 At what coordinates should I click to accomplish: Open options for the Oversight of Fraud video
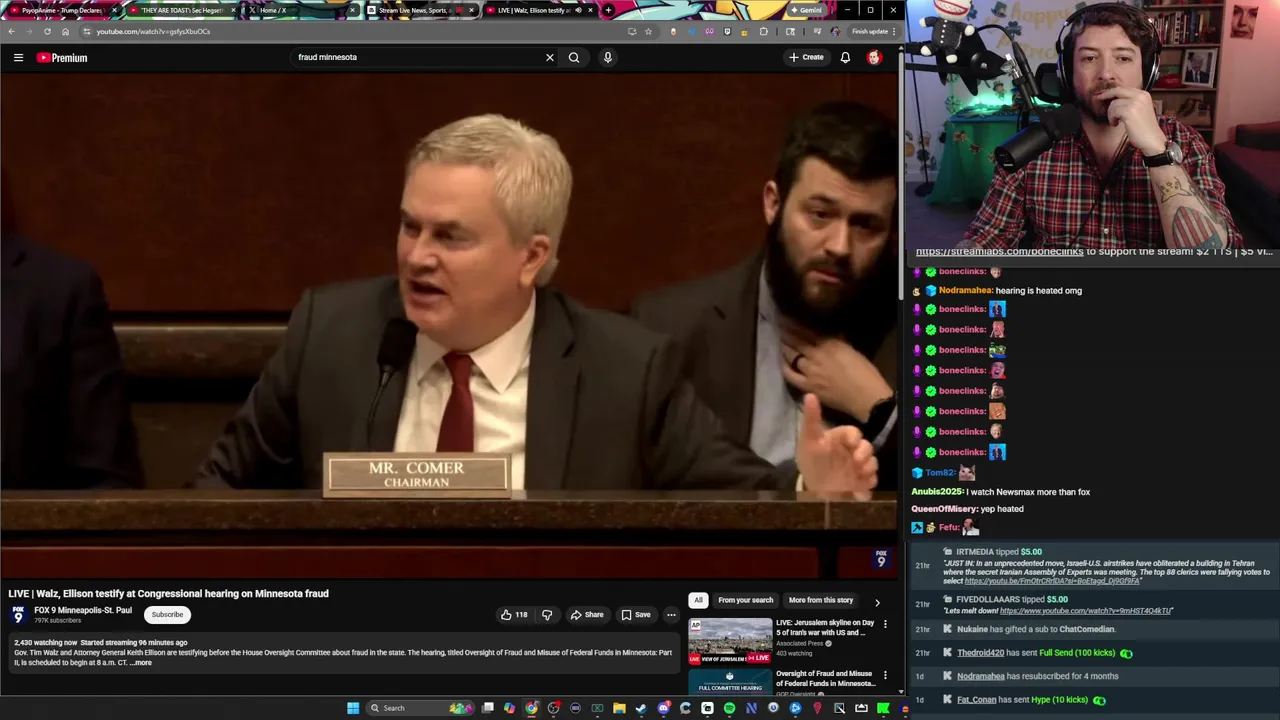tap(885, 675)
